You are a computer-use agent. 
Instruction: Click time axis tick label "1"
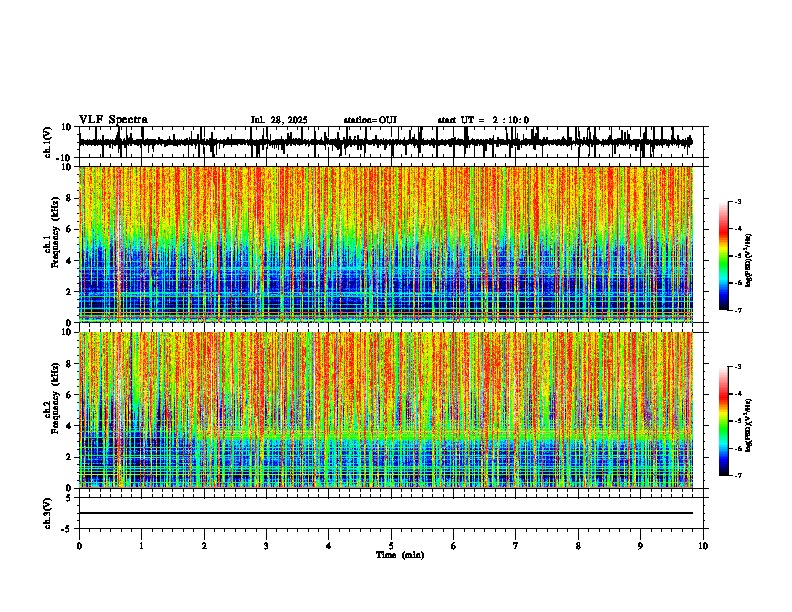coord(141,546)
